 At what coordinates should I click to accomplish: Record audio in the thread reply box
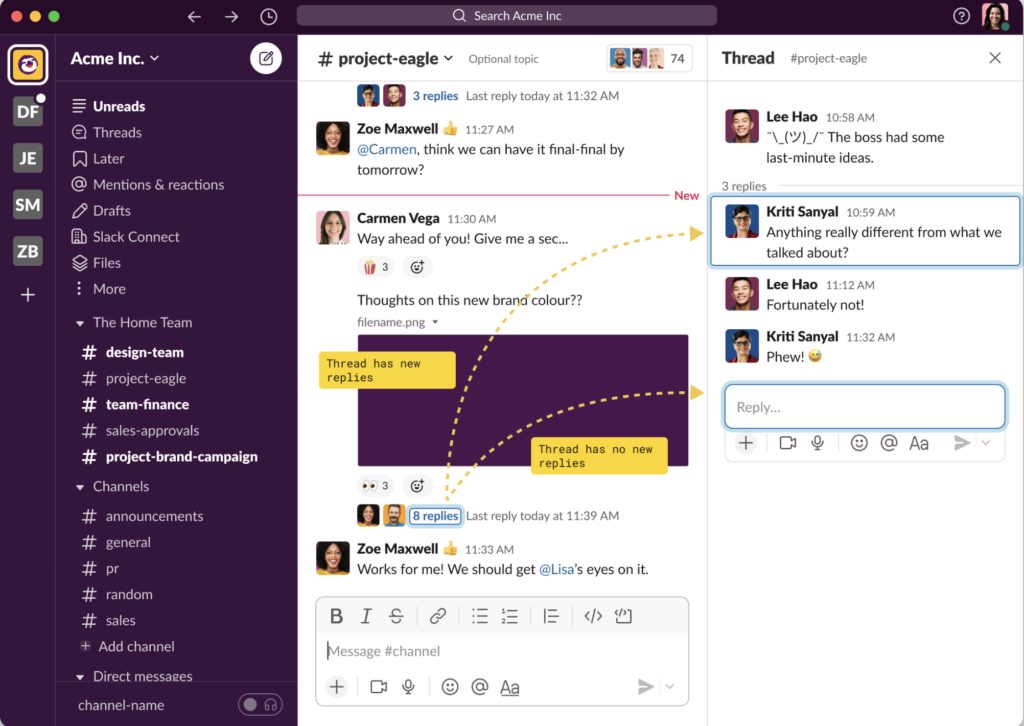tap(817, 443)
